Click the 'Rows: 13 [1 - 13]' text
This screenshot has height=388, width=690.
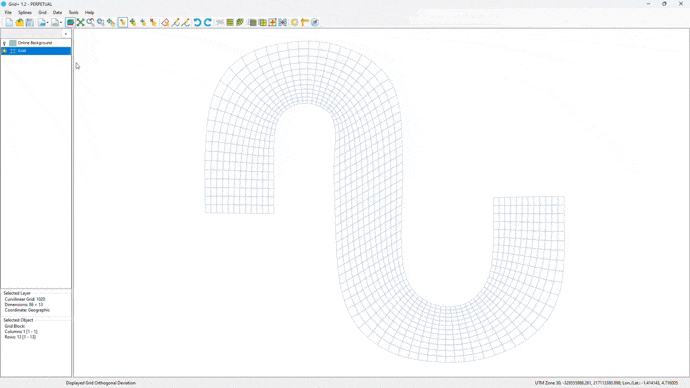[20, 337]
